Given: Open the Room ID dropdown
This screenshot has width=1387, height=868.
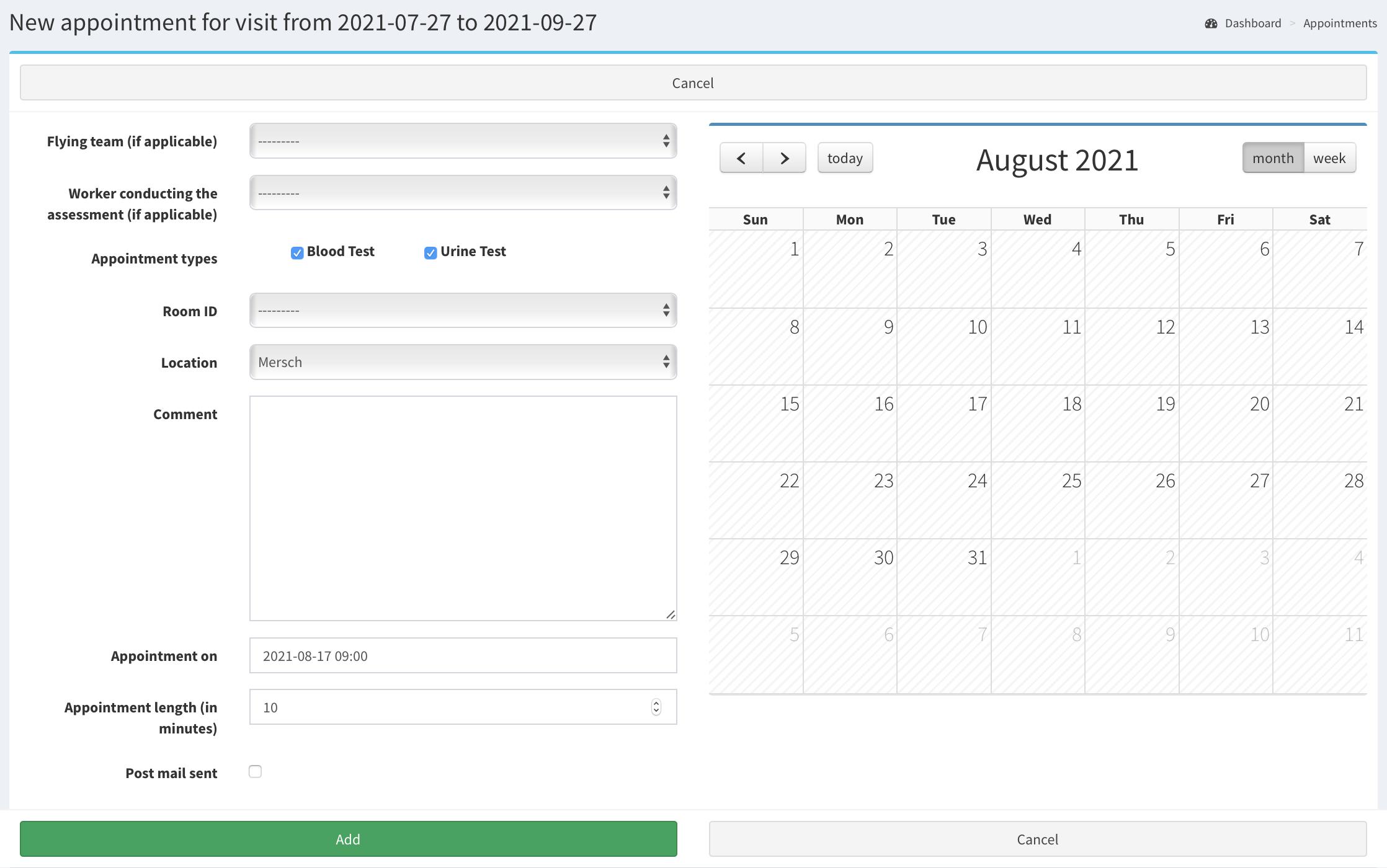Looking at the screenshot, I should [463, 311].
